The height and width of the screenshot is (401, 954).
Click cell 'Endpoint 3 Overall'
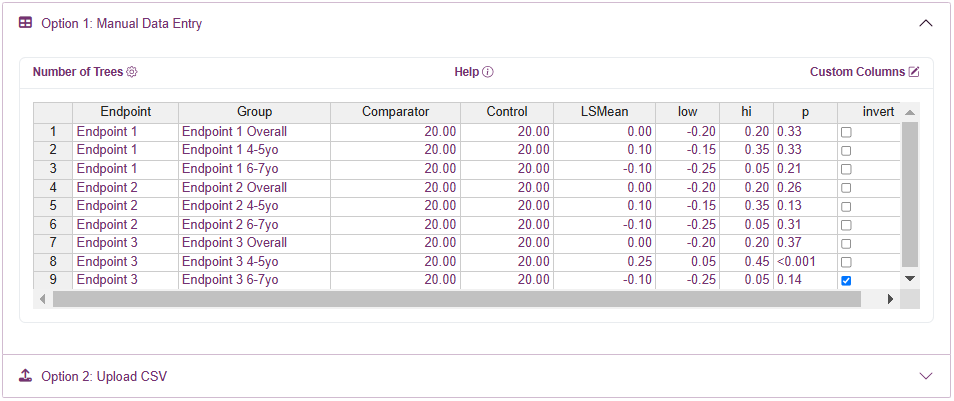click(254, 243)
